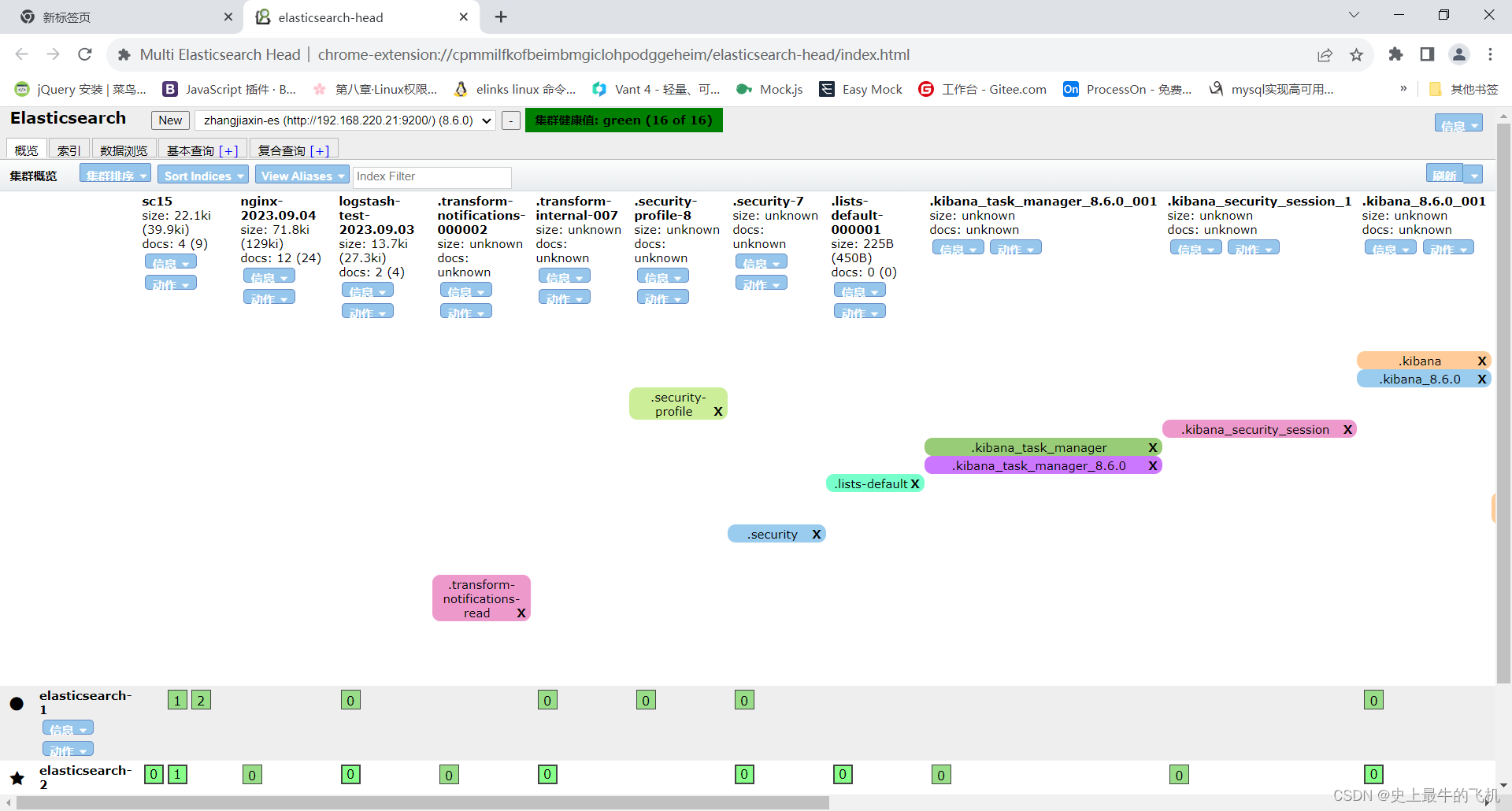1512x811 pixels.
Task: Open the cluster connection dropdown
Action: coord(345,120)
